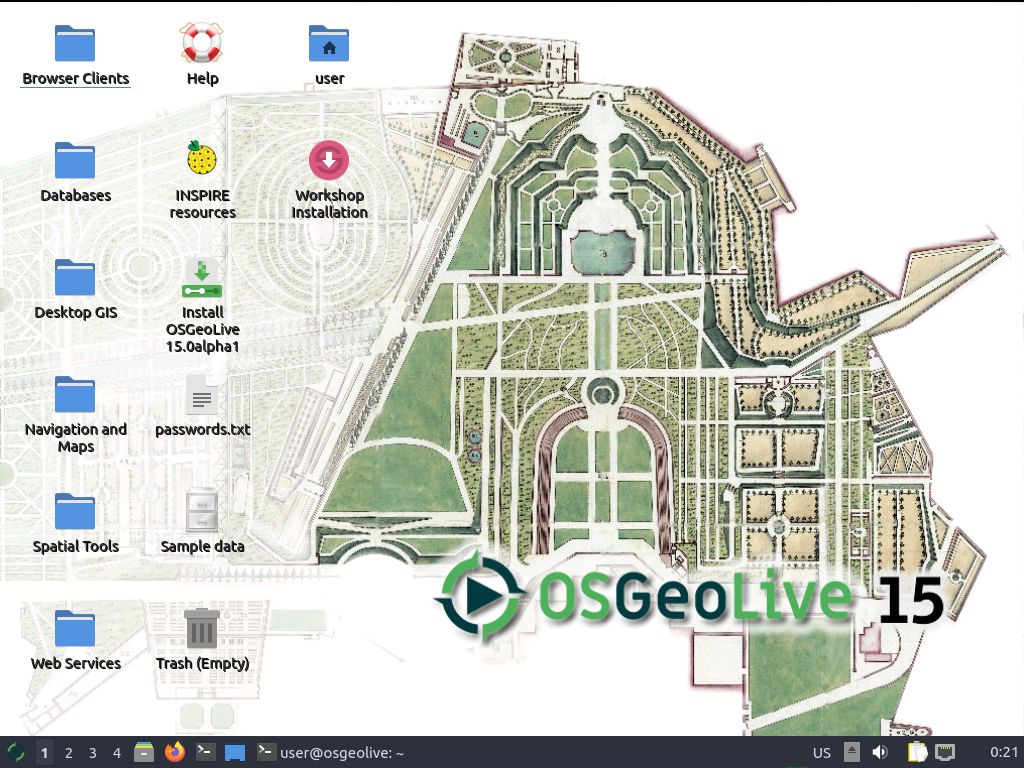Open the application menu launcher
1024x768 pixels.
click(x=16, y=752)
